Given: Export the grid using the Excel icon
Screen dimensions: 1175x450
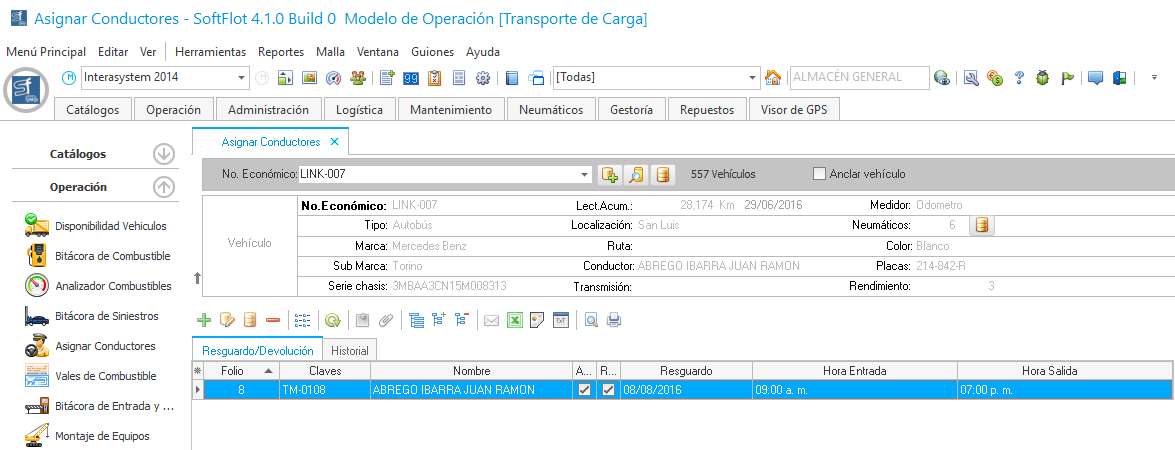Looking at the screenshot, I should click(514, 320).
